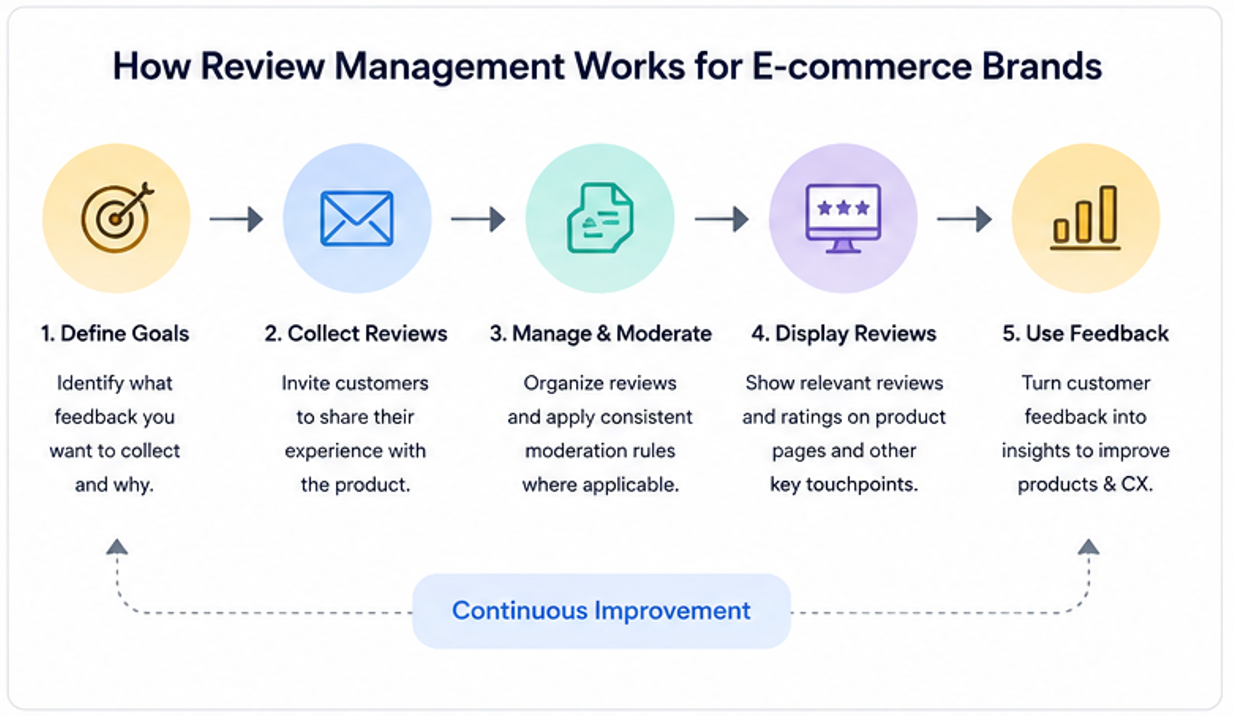Screen dimensions: 1234x716
Task: Click the '5. Use Feedback' heading
Action: point(1086,334)
